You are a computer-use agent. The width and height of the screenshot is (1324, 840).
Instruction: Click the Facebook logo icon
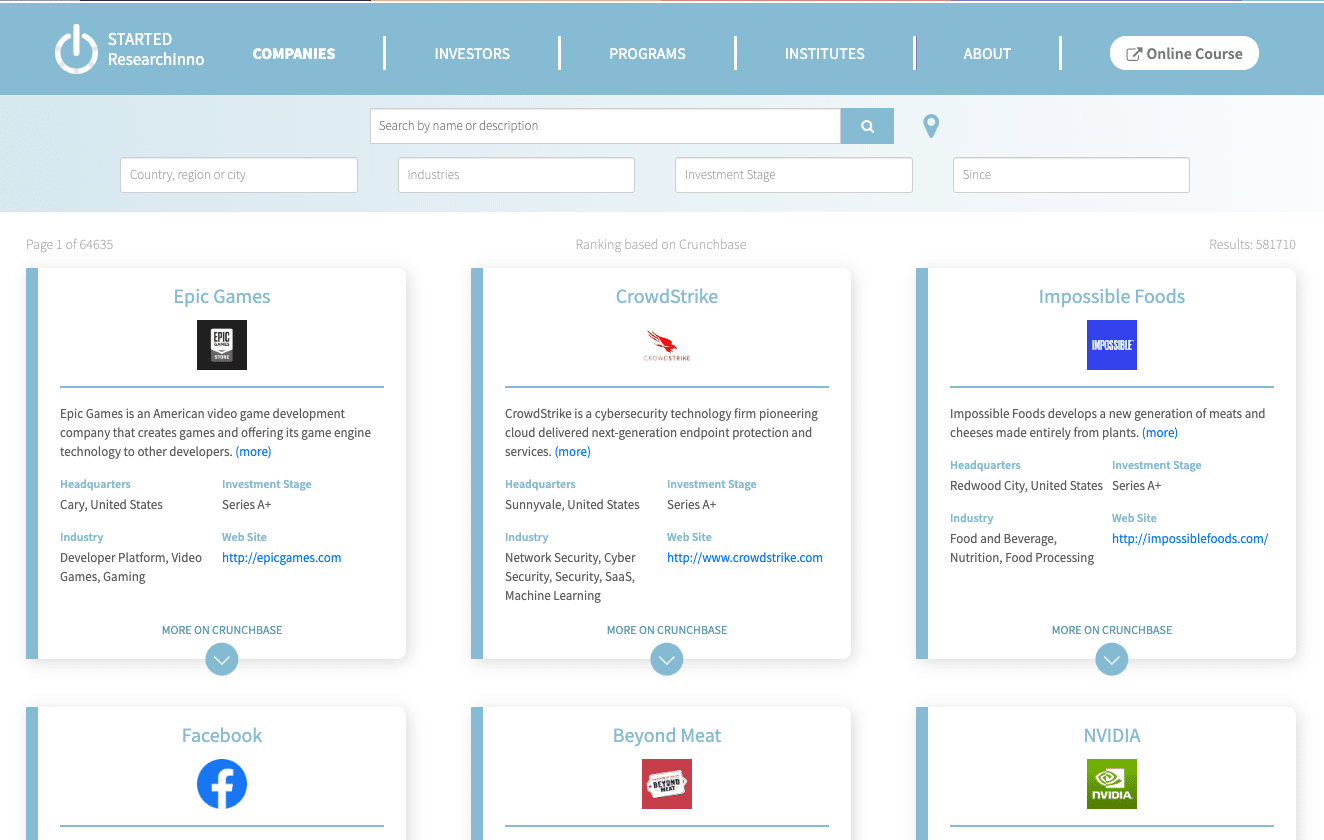pyautogui.click(x=222, y=784)
